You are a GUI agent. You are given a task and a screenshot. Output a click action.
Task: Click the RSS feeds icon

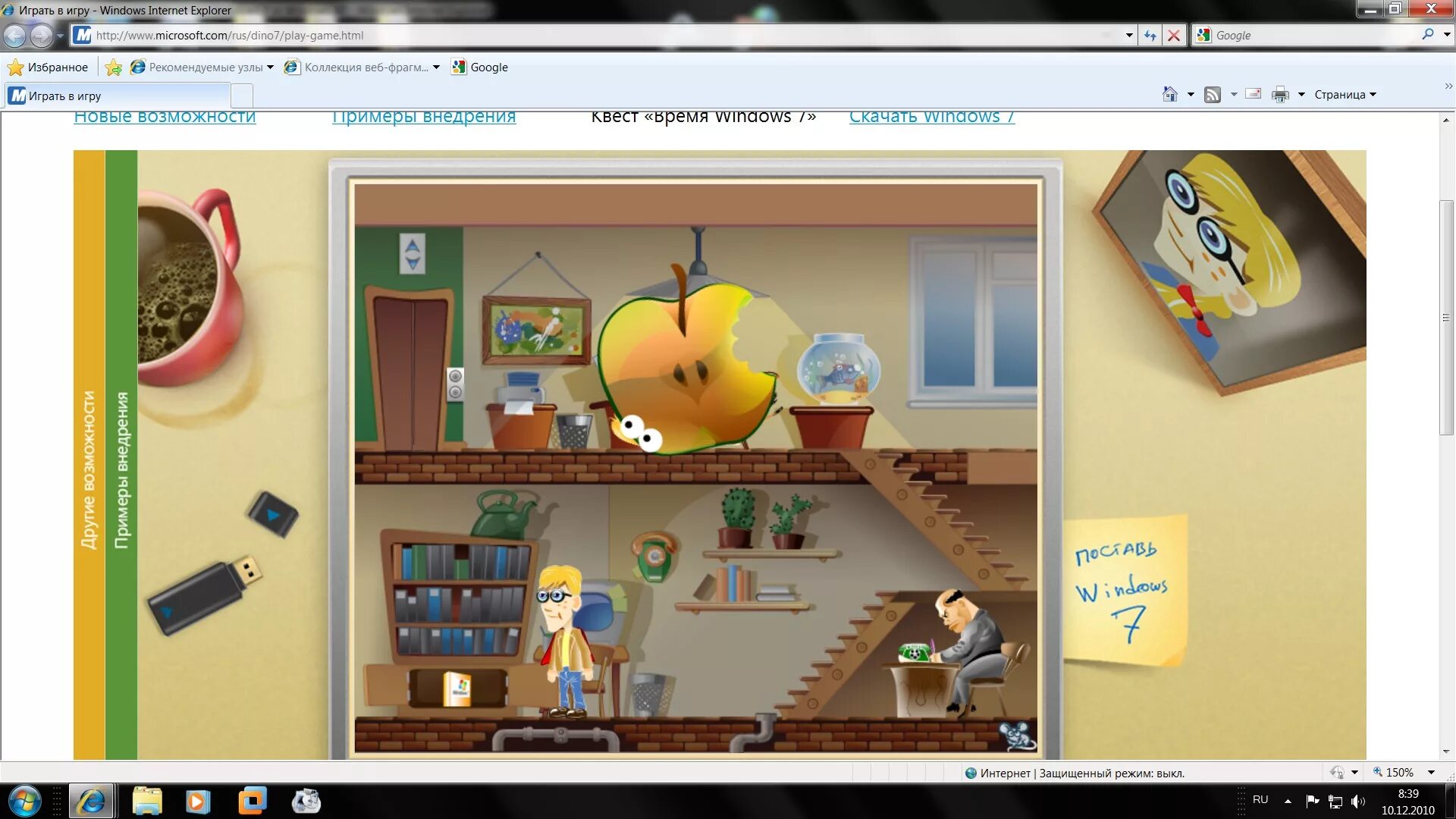coord(1213,94)
